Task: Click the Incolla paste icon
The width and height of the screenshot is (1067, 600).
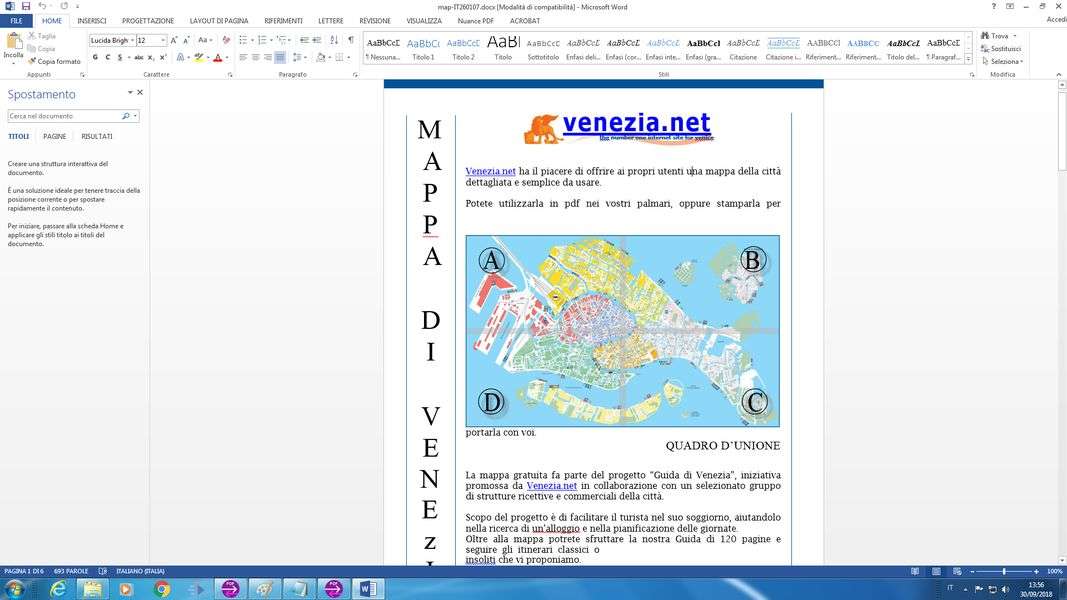Action: pyautogui.click(x=13, y=44)
